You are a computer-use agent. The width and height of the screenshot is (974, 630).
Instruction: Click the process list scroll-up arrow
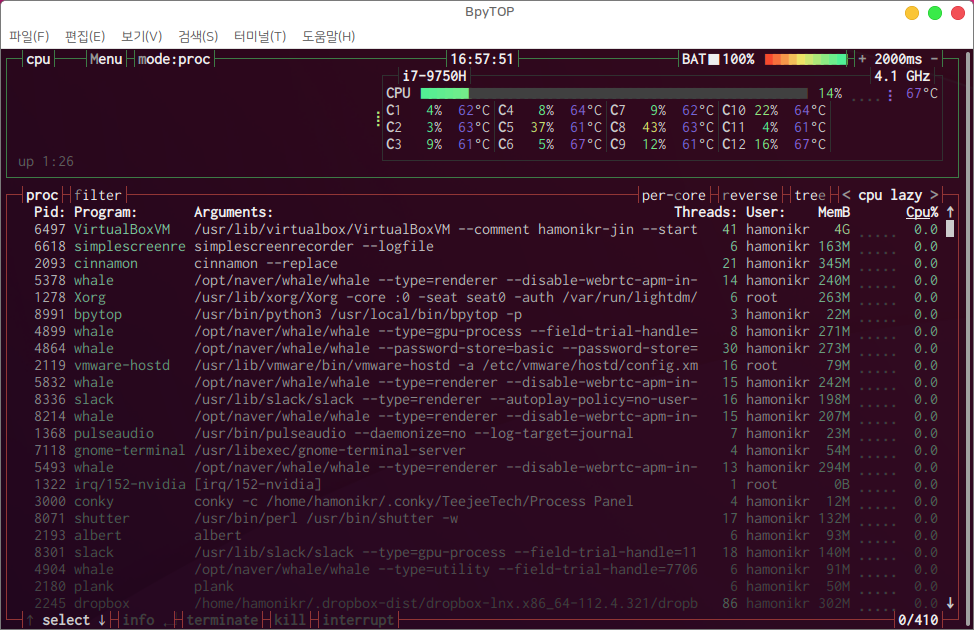coord(949,212)
